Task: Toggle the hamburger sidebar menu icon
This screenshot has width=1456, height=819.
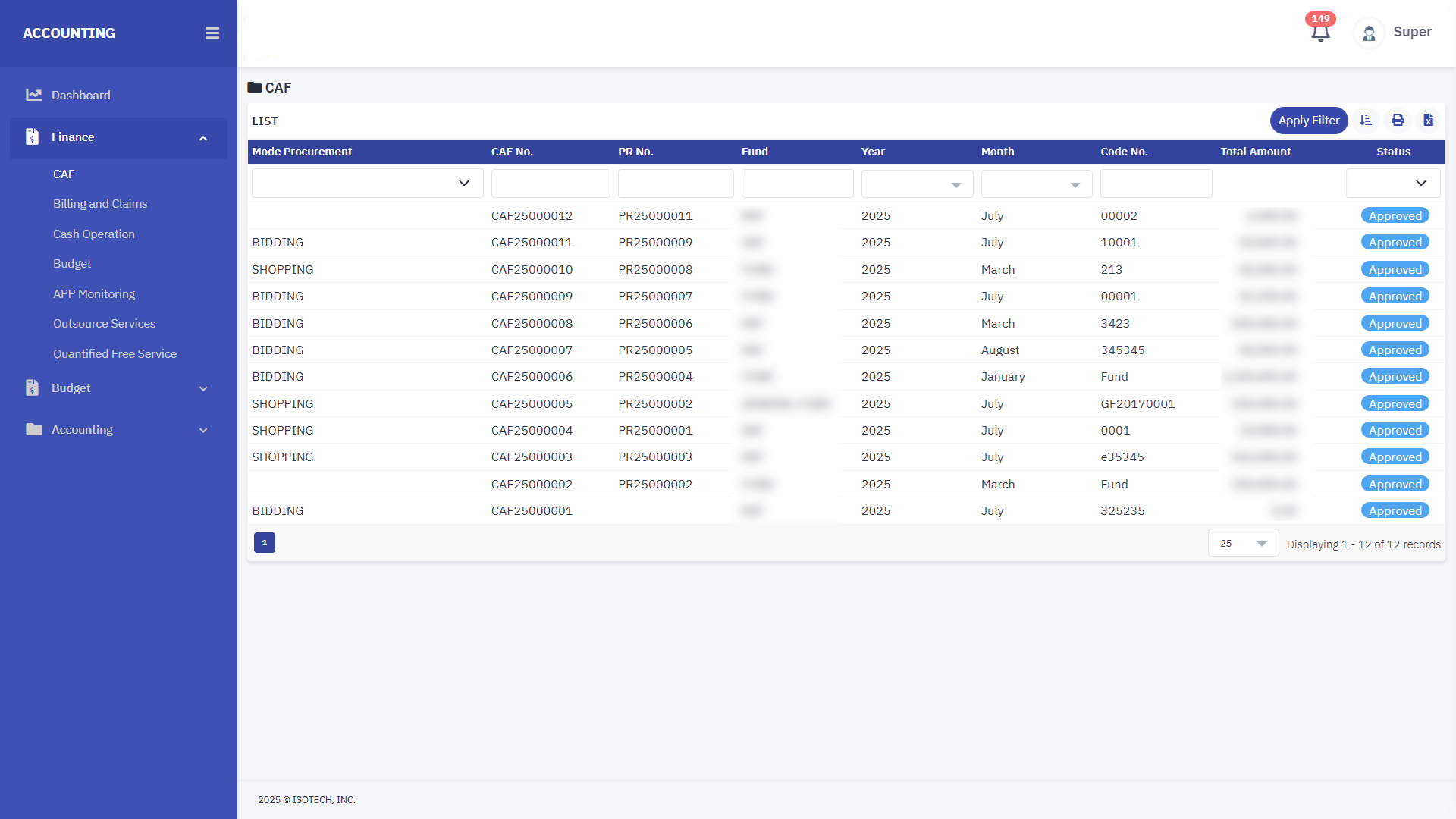Action: point(212,33)
